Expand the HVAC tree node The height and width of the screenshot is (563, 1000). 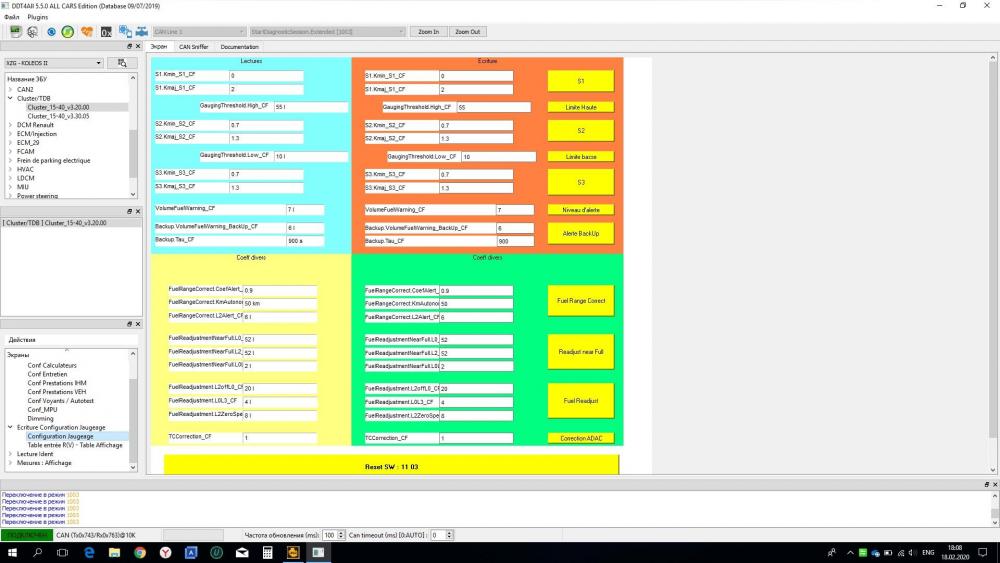point(10,169)
